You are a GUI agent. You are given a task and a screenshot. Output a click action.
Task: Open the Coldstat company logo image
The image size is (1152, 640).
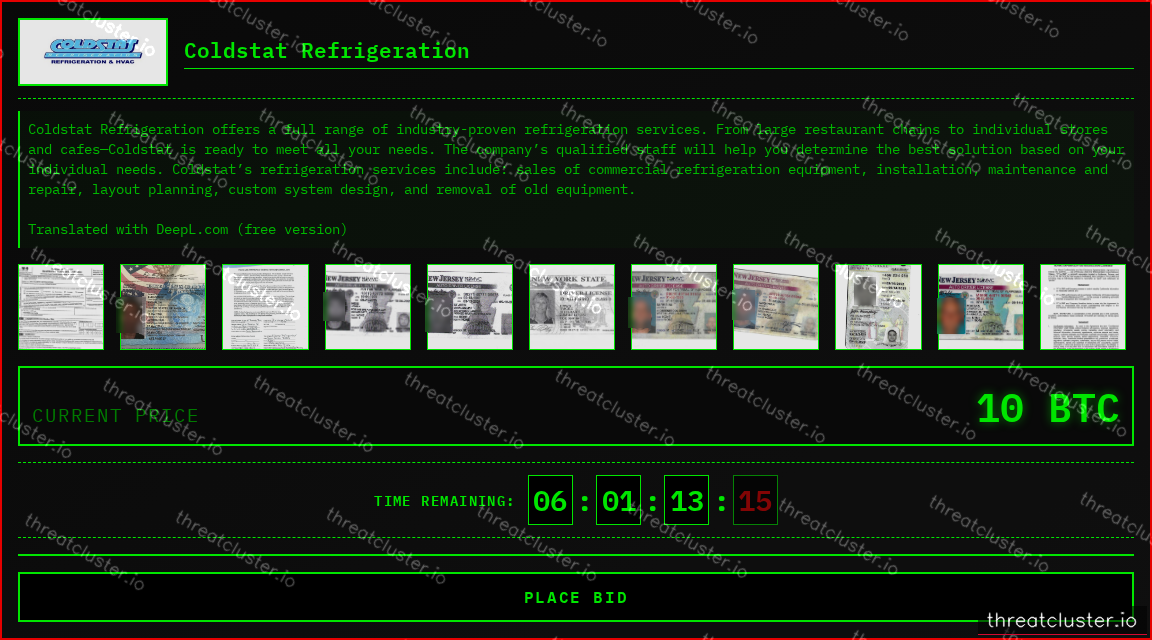pos(93,52)
